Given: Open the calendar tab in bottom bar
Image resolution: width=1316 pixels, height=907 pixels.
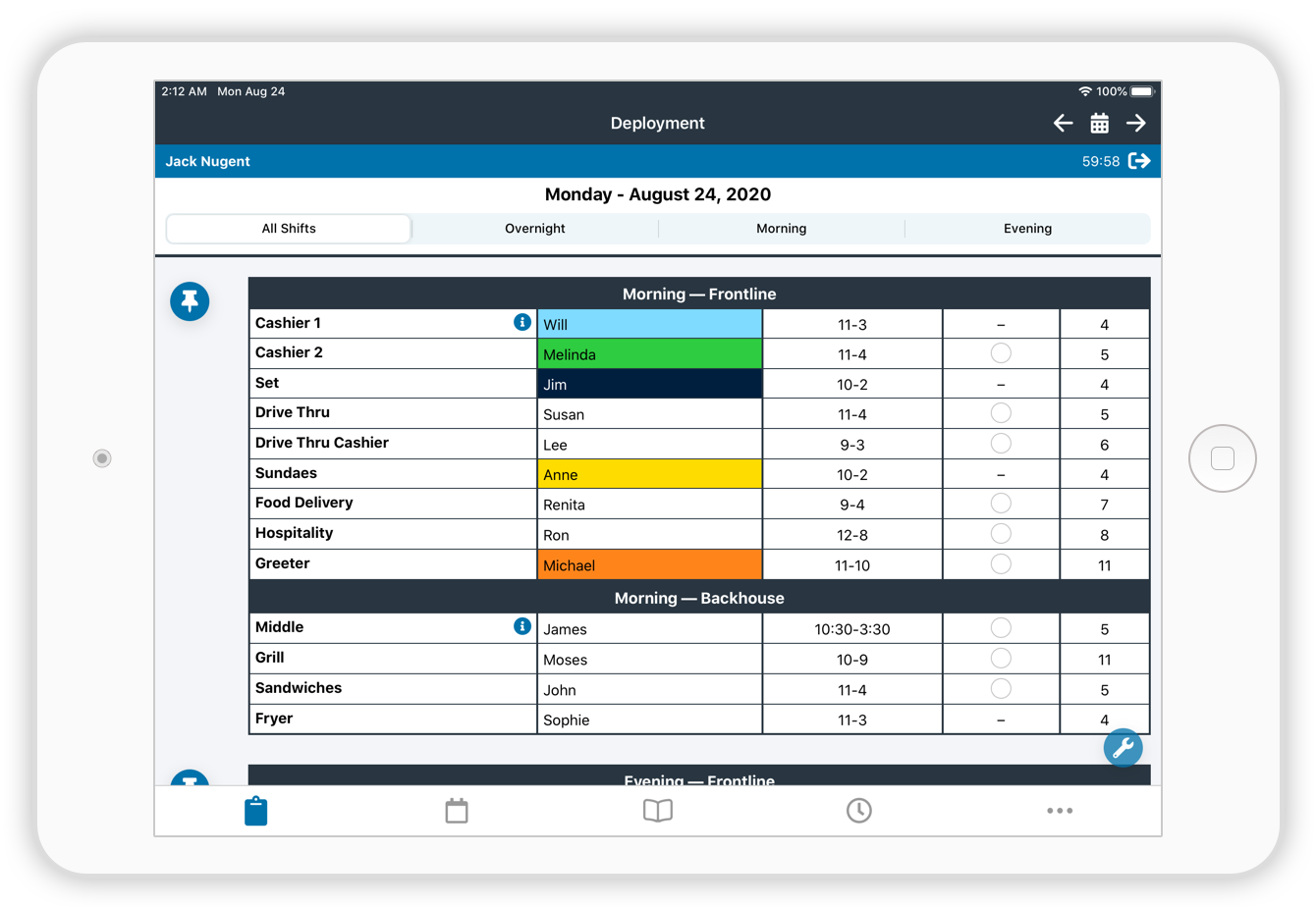Looking at the screenshot, I should click(457, 811).
